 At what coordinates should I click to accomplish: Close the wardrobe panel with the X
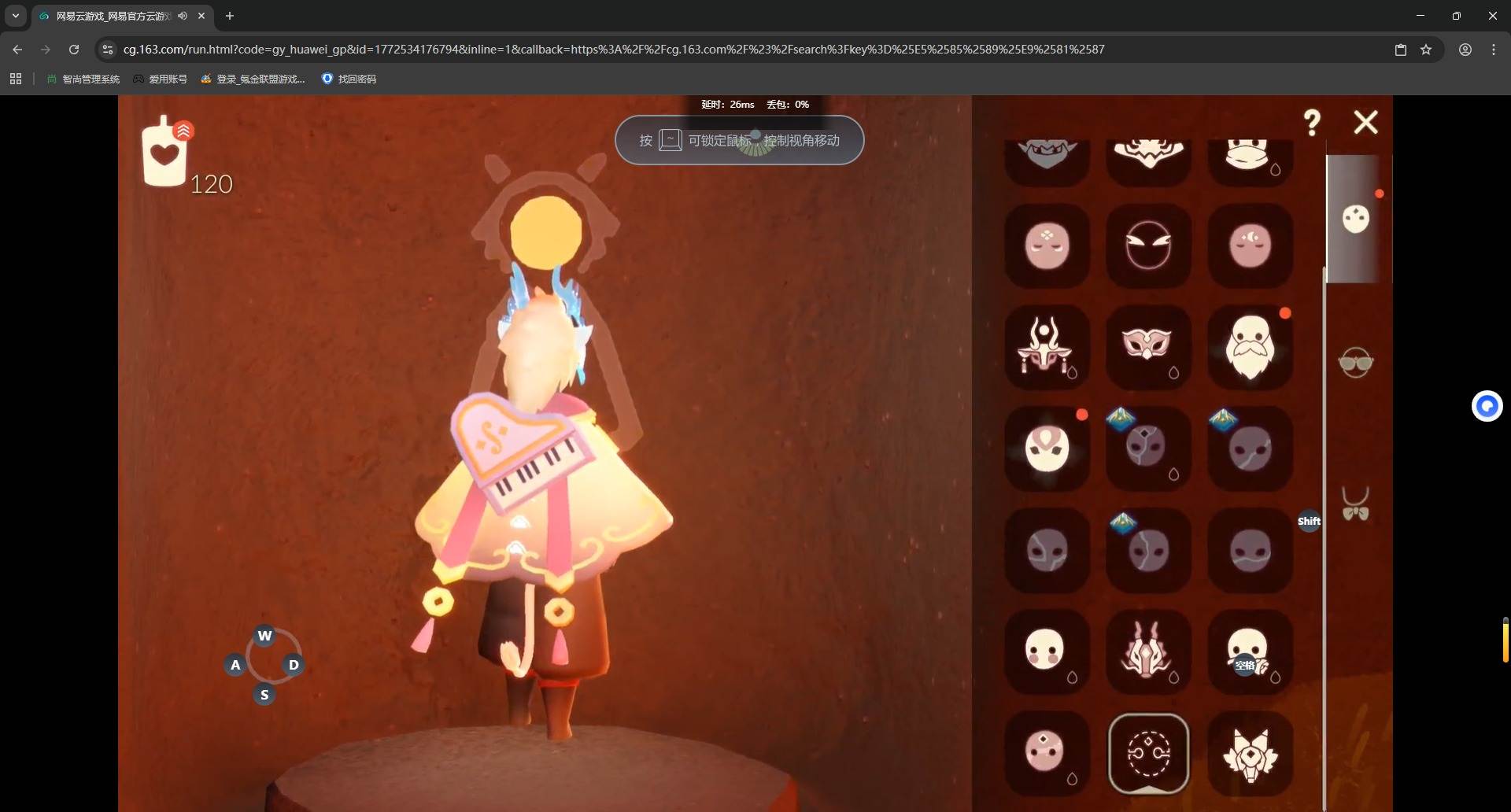click(x=1366, y=122)
